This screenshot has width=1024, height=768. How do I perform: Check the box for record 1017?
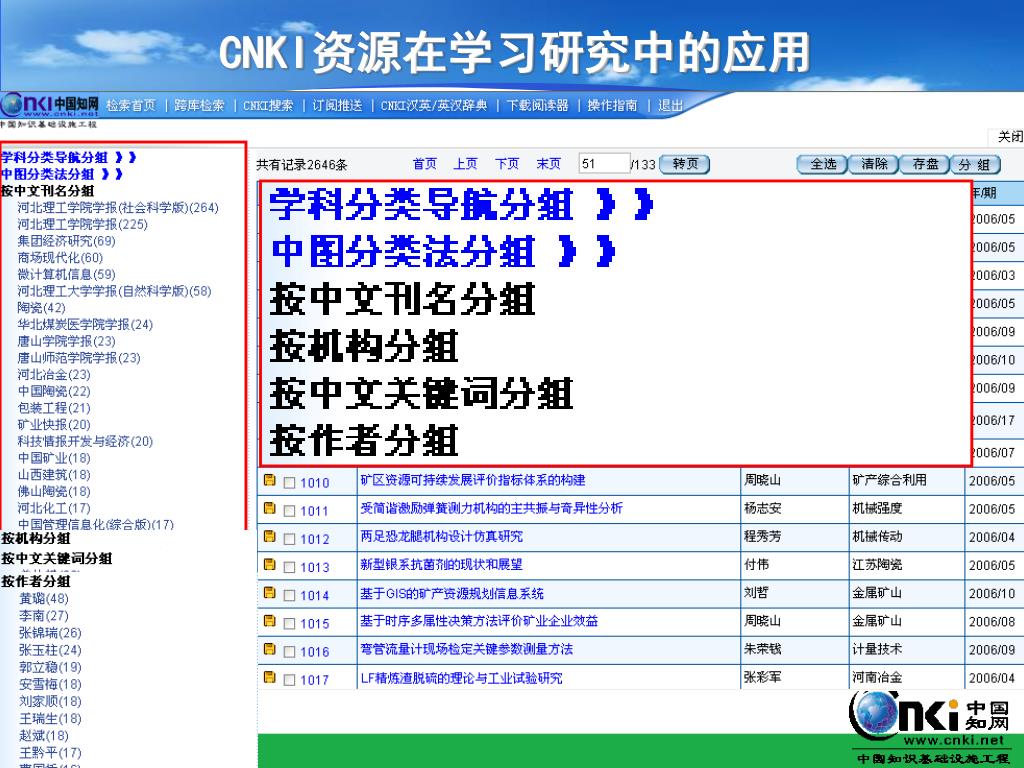pyautogui.click(x=289, y=680)
